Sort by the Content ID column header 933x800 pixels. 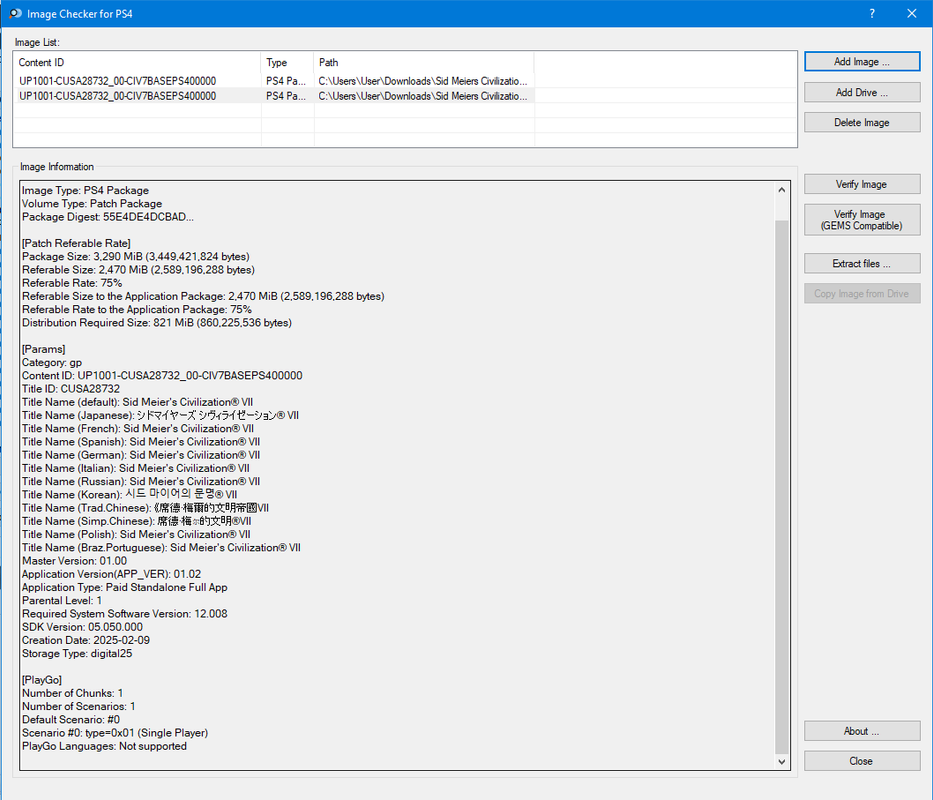coord(137,62)
